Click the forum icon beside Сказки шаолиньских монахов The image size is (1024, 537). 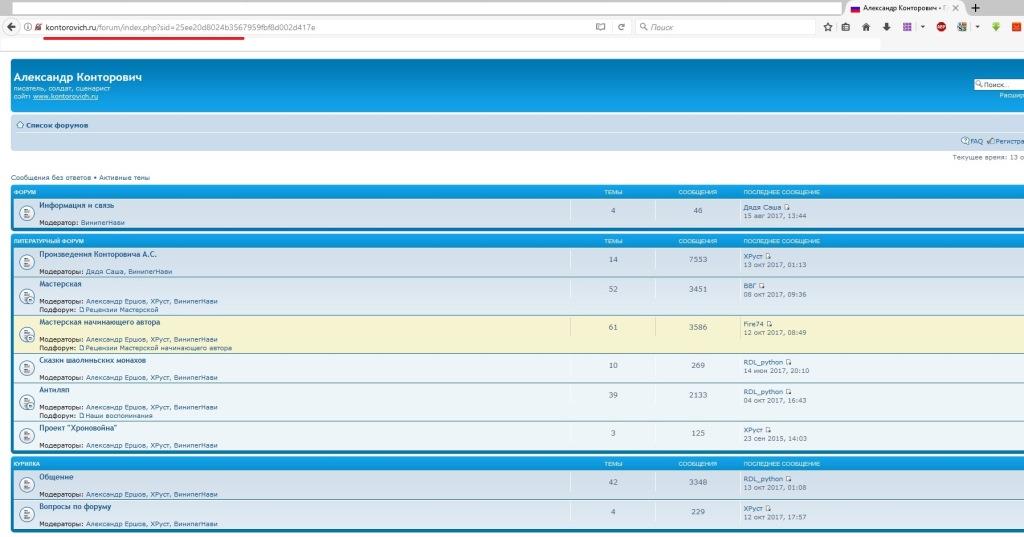pos(27,368)
